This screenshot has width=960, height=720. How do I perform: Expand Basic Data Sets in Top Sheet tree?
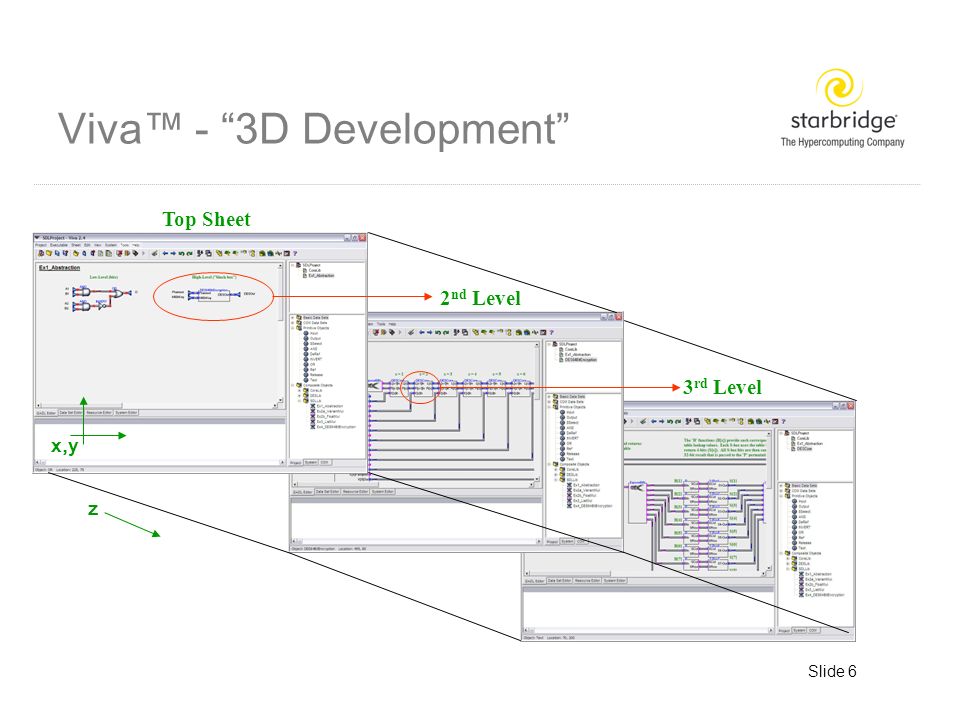pos(293,318)
